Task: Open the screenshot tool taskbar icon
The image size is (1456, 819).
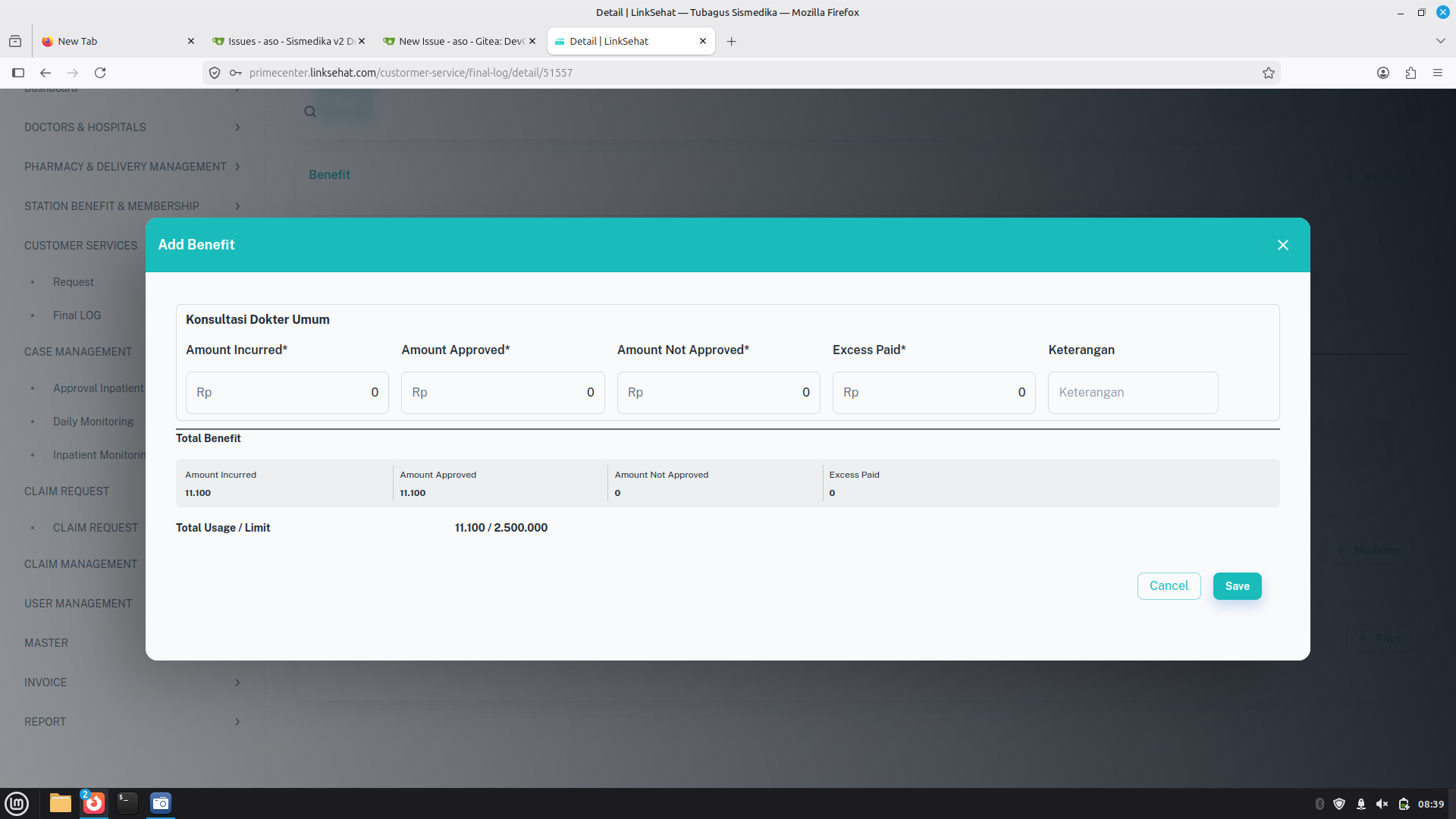Action: point(161,803)
